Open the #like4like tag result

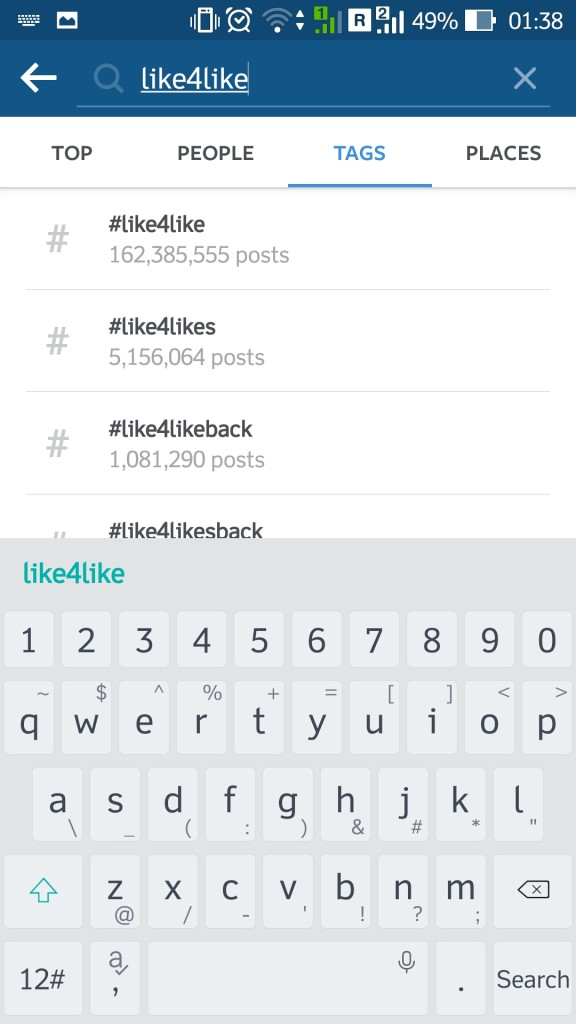point(288,239)
